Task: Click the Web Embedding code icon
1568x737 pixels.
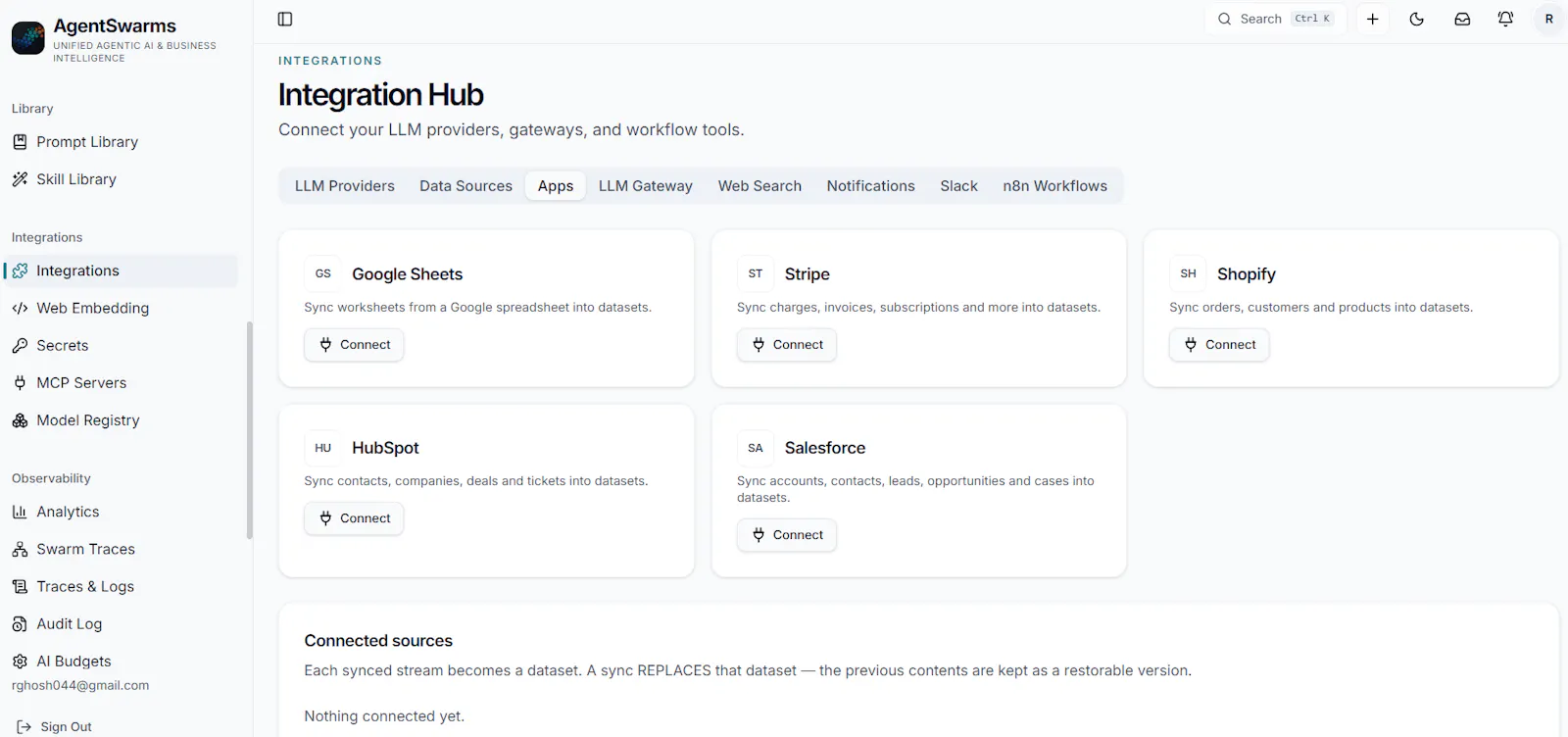Action: (20, 308)
